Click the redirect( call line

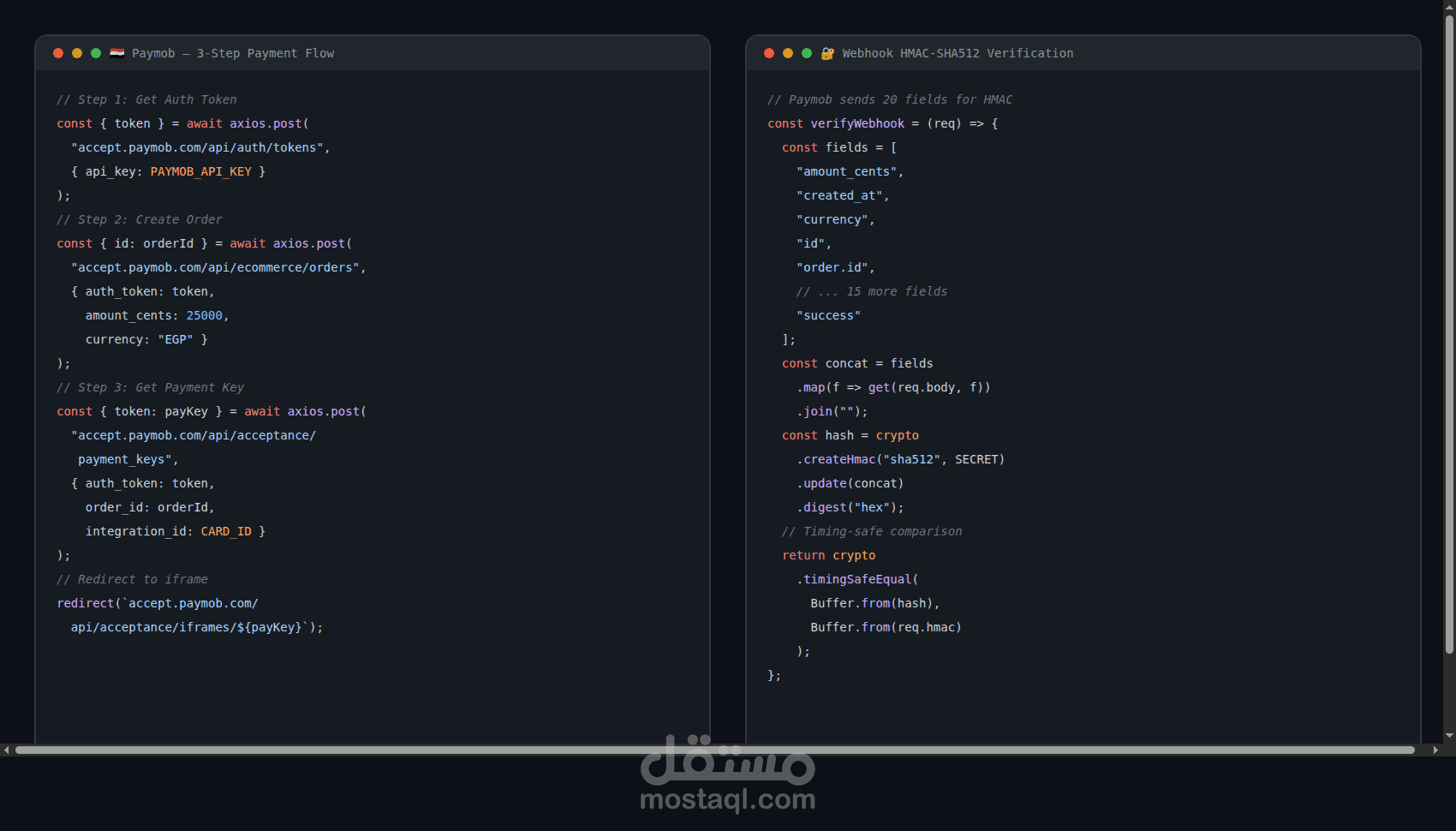158,603
